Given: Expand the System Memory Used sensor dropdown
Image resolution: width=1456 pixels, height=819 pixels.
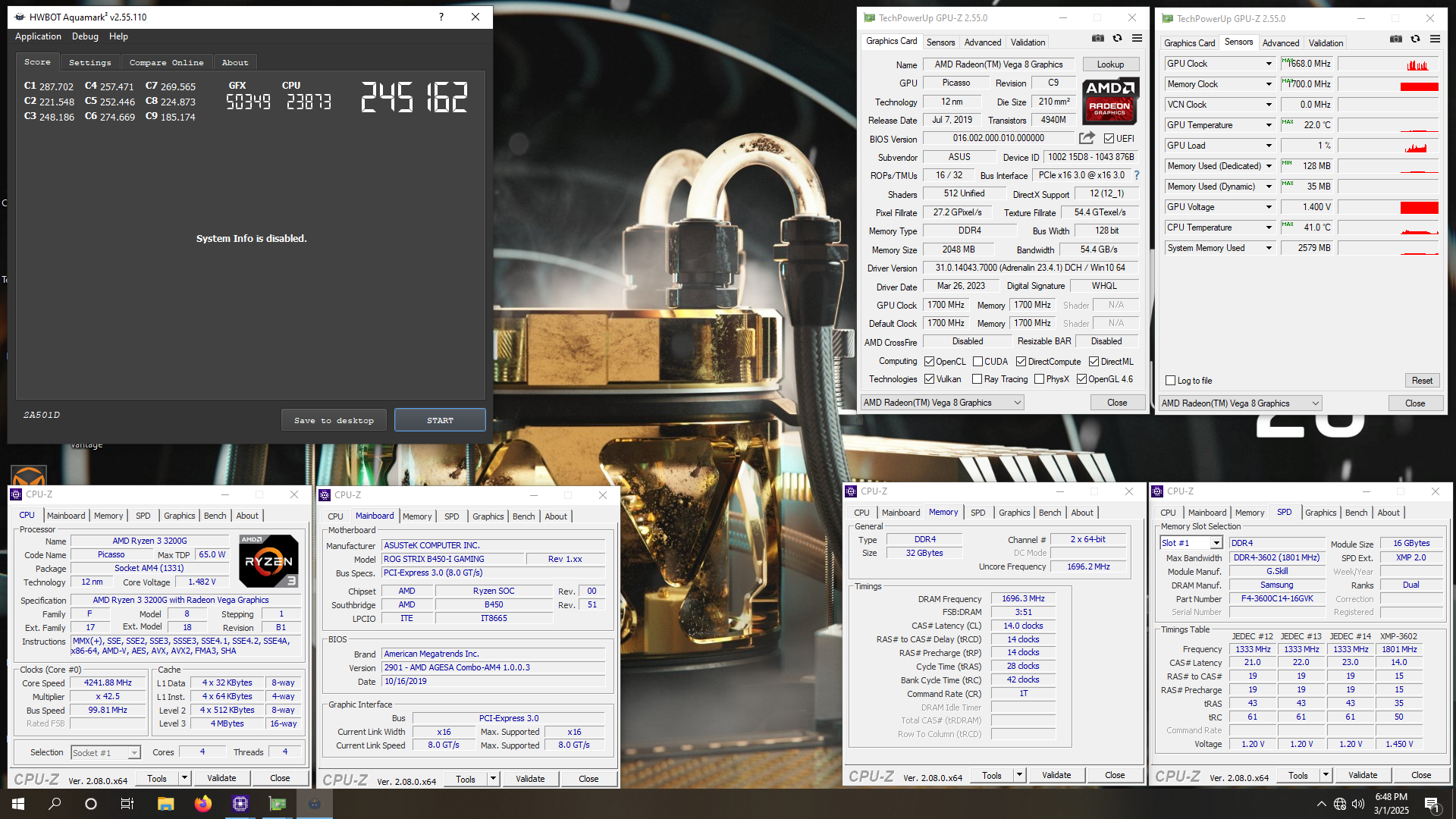Looking at the screenshot, I should point(1269,248).
